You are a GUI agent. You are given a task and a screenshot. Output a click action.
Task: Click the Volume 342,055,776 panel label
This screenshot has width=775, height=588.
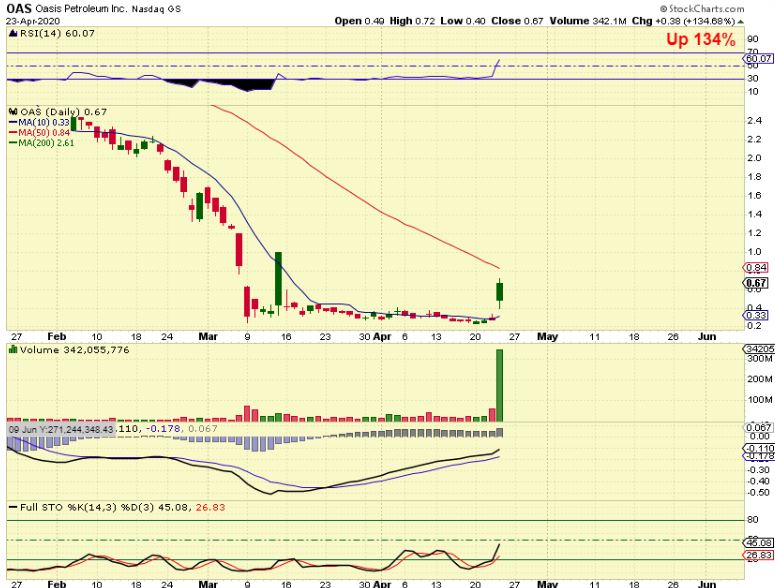click(x=75, y=350)
